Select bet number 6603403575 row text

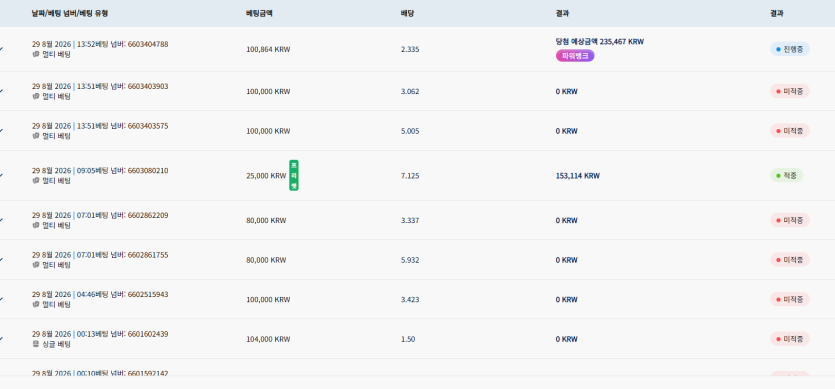point(100,126)
